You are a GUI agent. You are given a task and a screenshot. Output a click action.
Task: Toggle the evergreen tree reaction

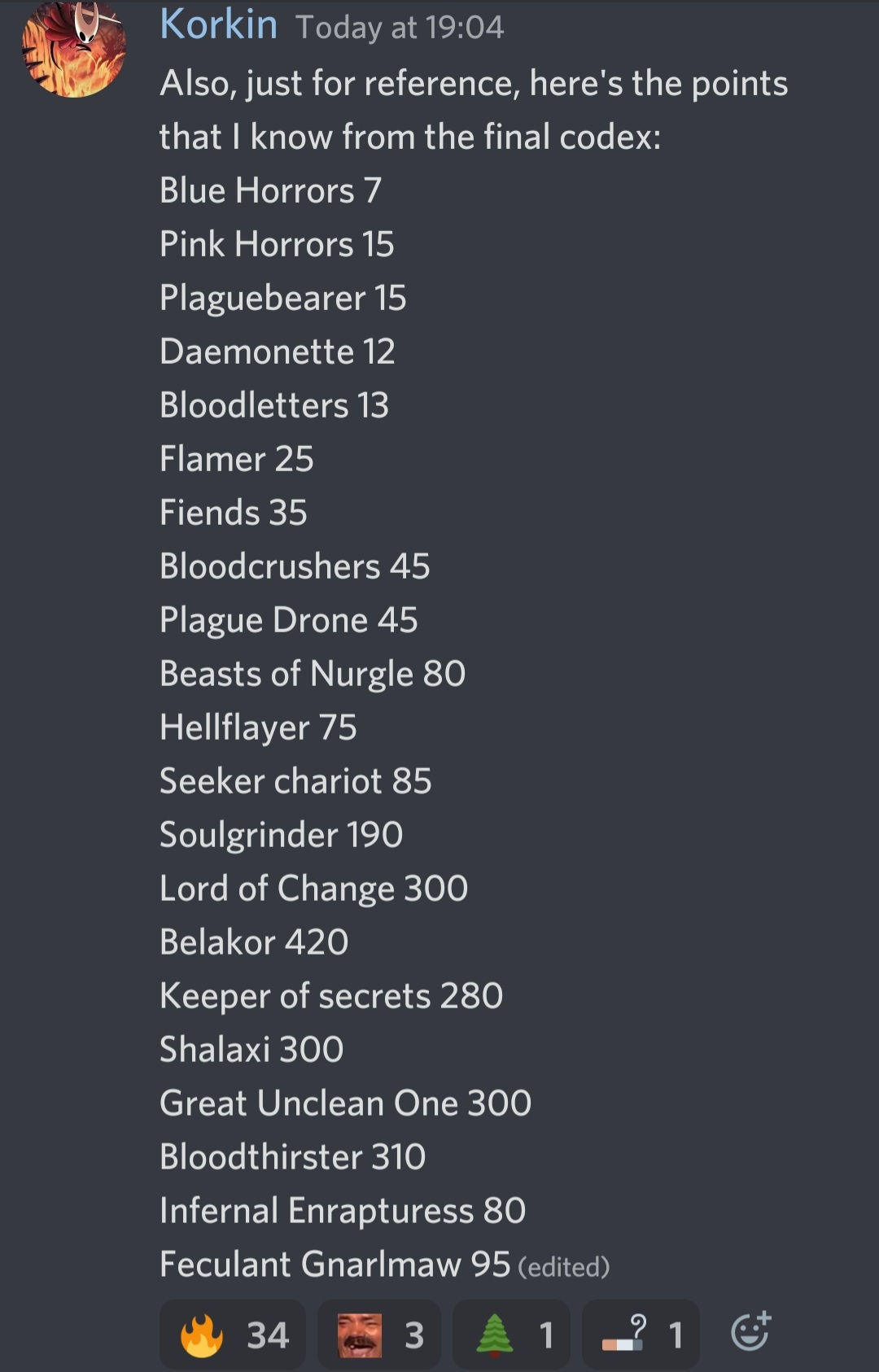512,1335
